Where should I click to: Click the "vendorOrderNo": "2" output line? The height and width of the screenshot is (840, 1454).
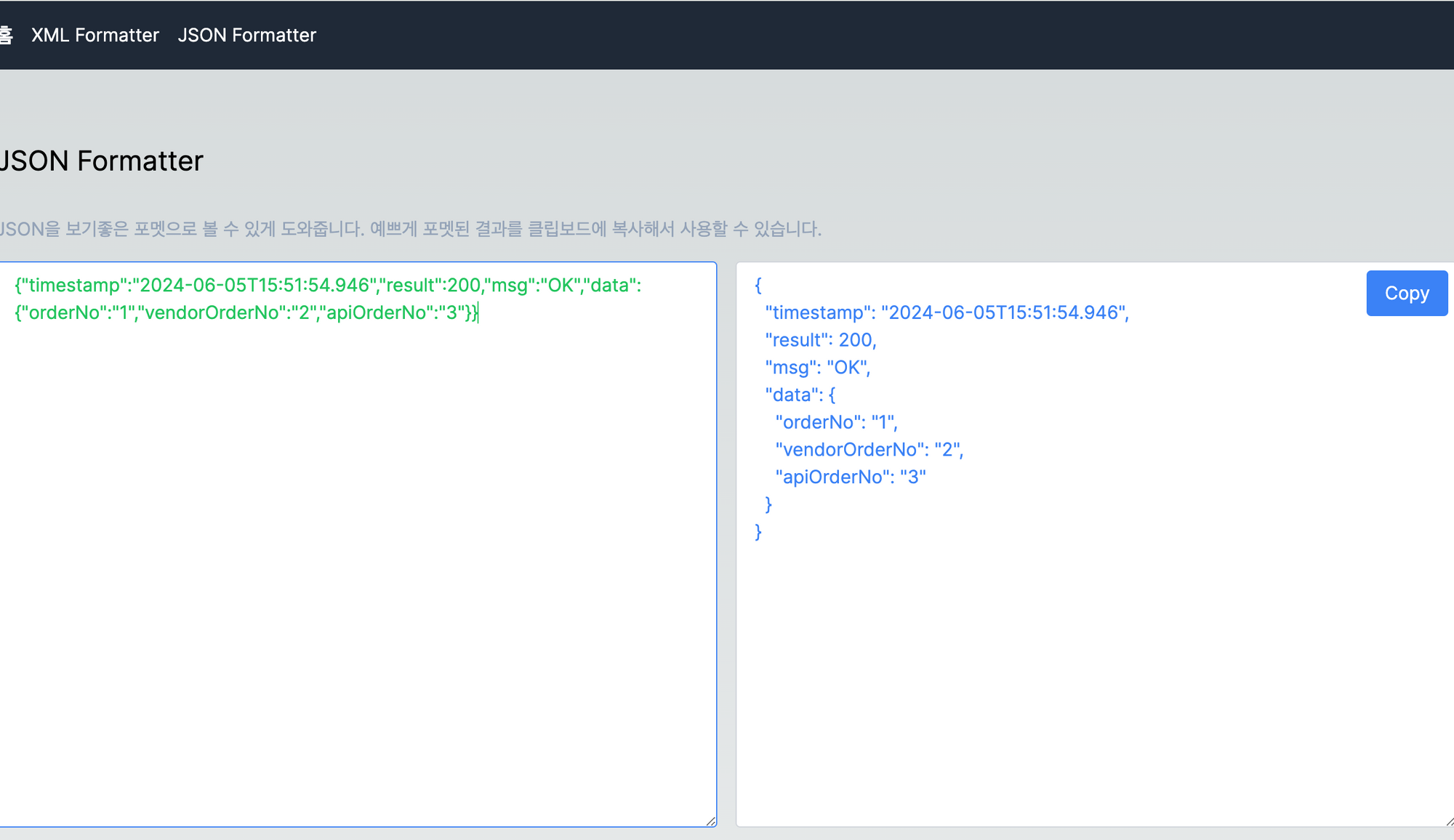pyautogui.click(x=869, y=450)
